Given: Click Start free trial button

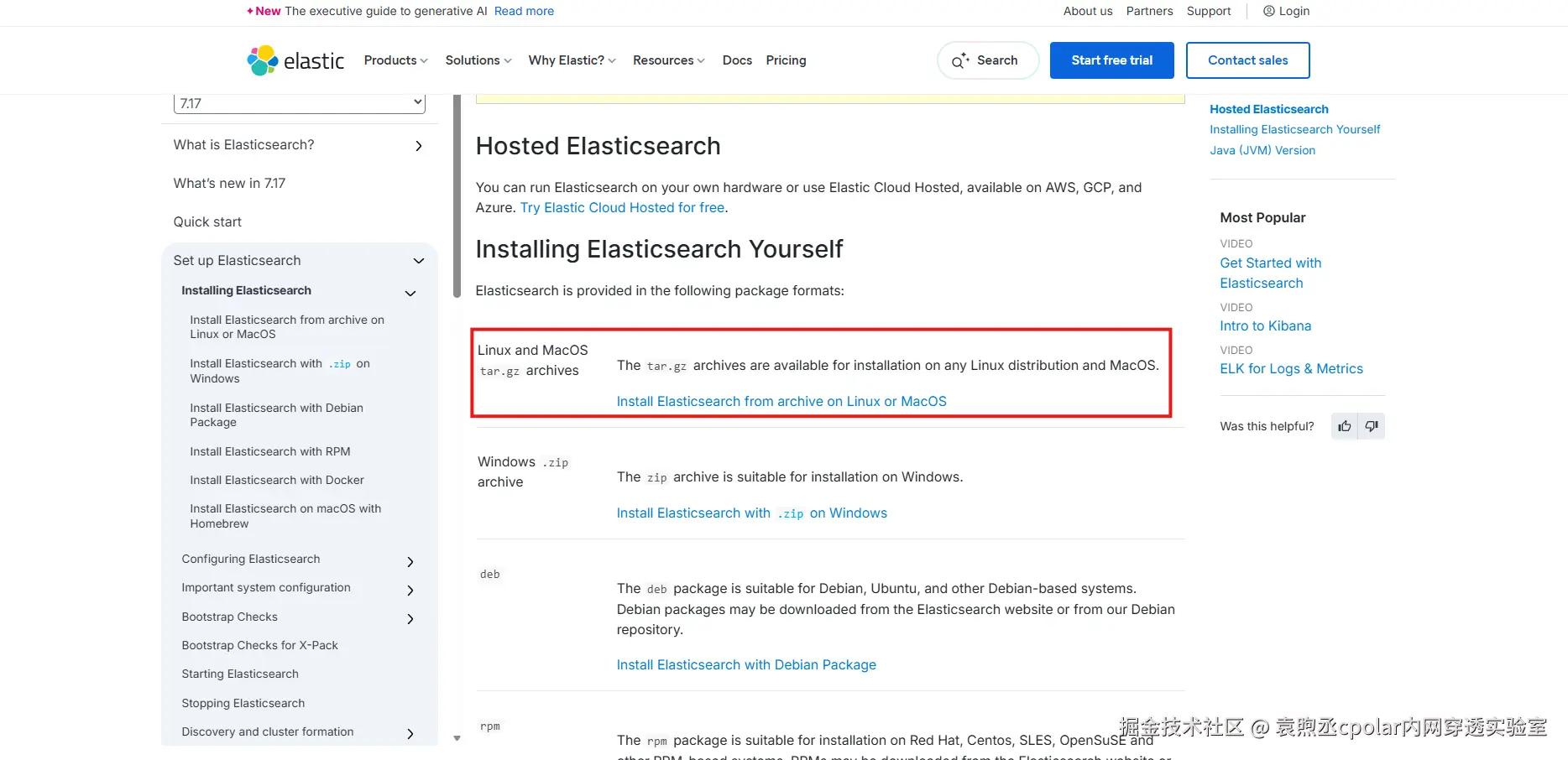Looking at the screenshot, I should pyautogui.click(x=1111, y=60).
